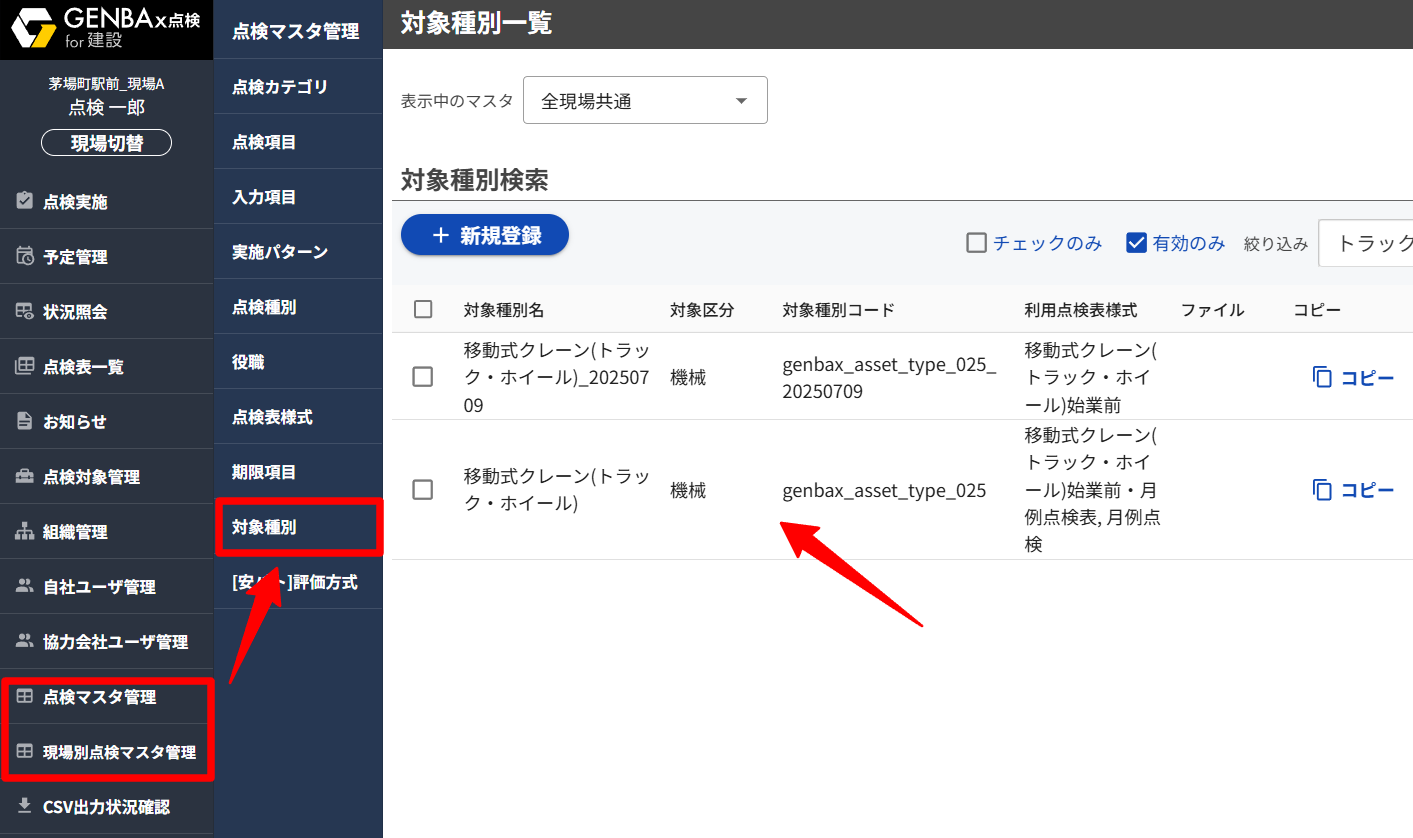
Task: Open the 全現場共通 master dropdown
Action: point(645,100)
